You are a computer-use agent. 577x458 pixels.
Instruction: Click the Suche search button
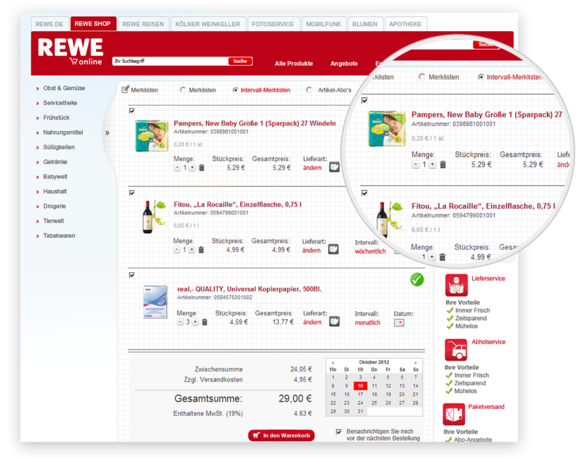[240, 61]
